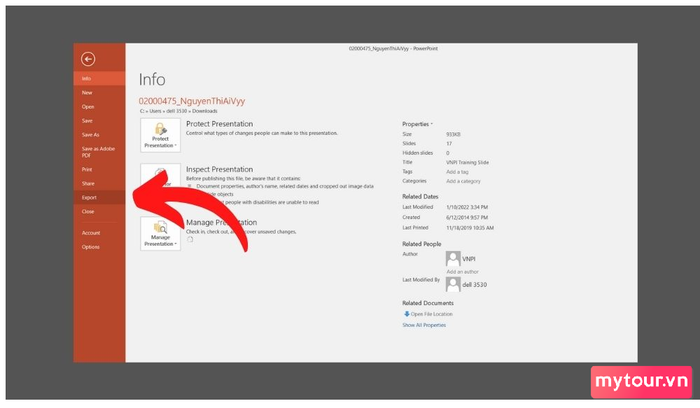Edit the VNPI Training Slide title field

pyautogui.click(x=467, y=162)
